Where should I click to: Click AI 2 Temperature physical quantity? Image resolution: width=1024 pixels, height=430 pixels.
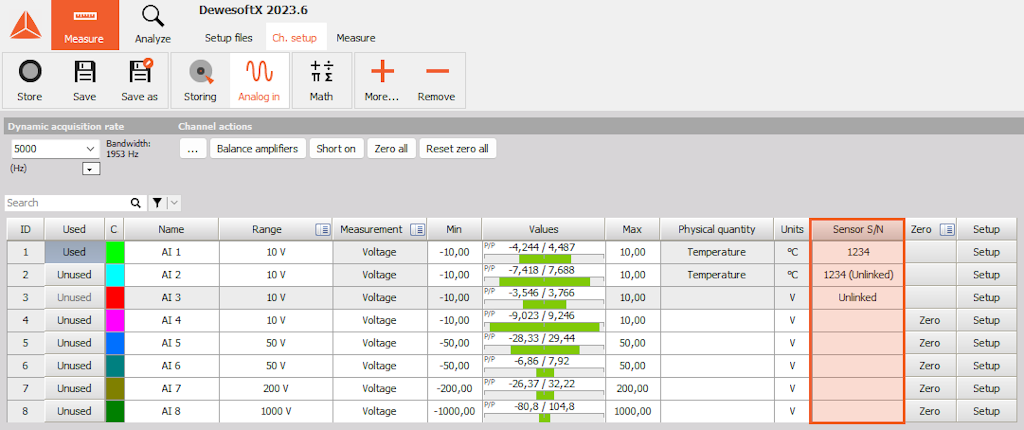pyautogui.click(x=716, y=275)
